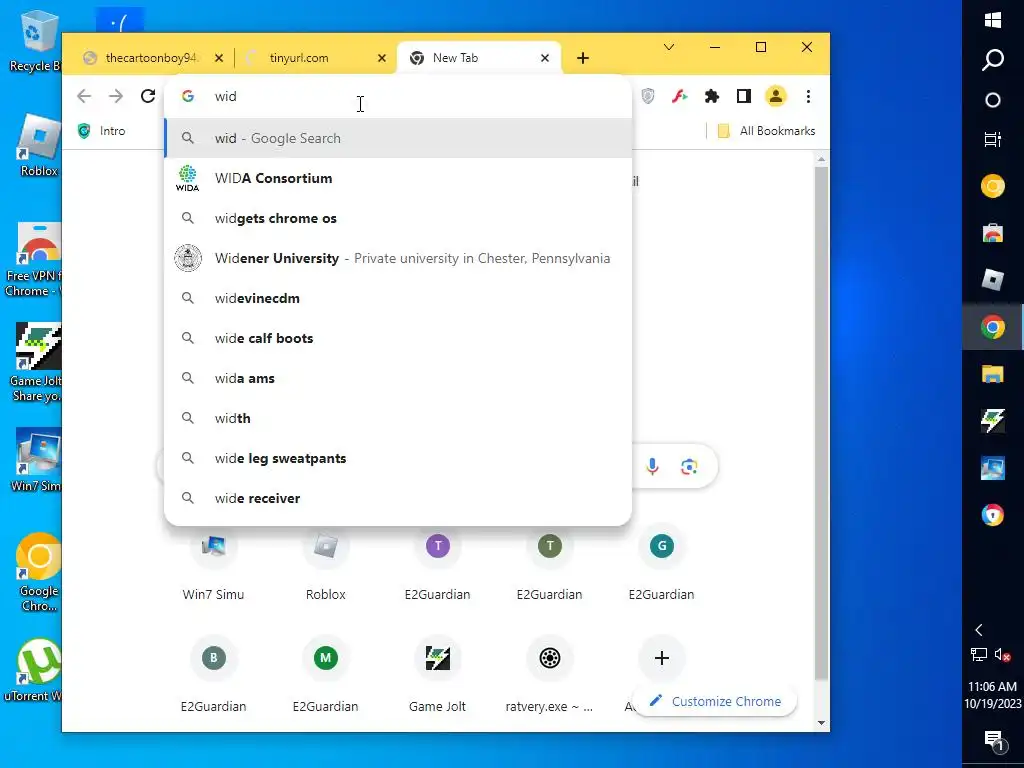Toggle Chrome side panel
Screen dimensions: 1024x768
(x=743, y=96)
